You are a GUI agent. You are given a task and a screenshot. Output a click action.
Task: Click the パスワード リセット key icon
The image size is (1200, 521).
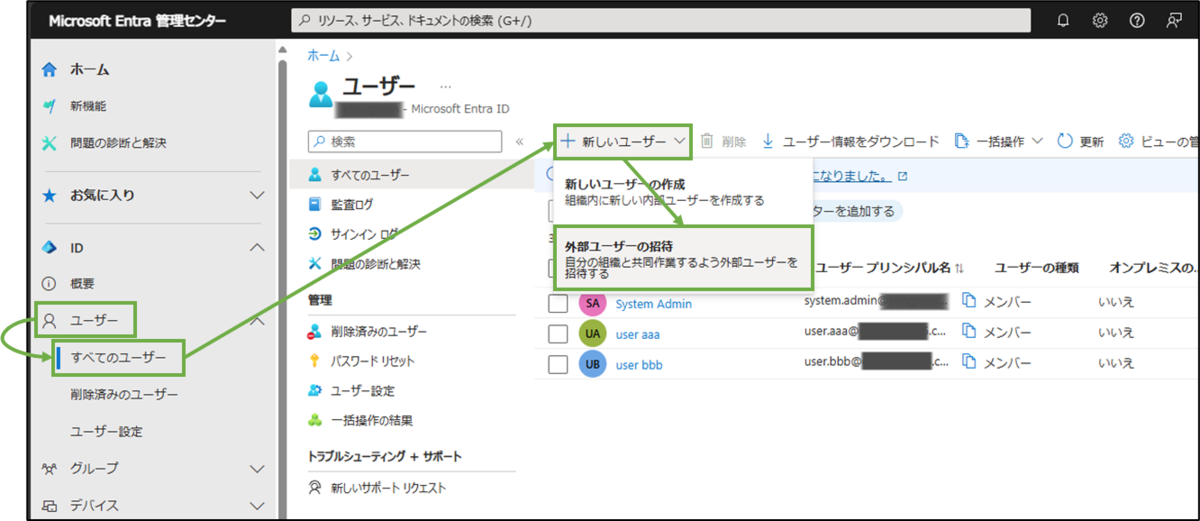[314, 361]
